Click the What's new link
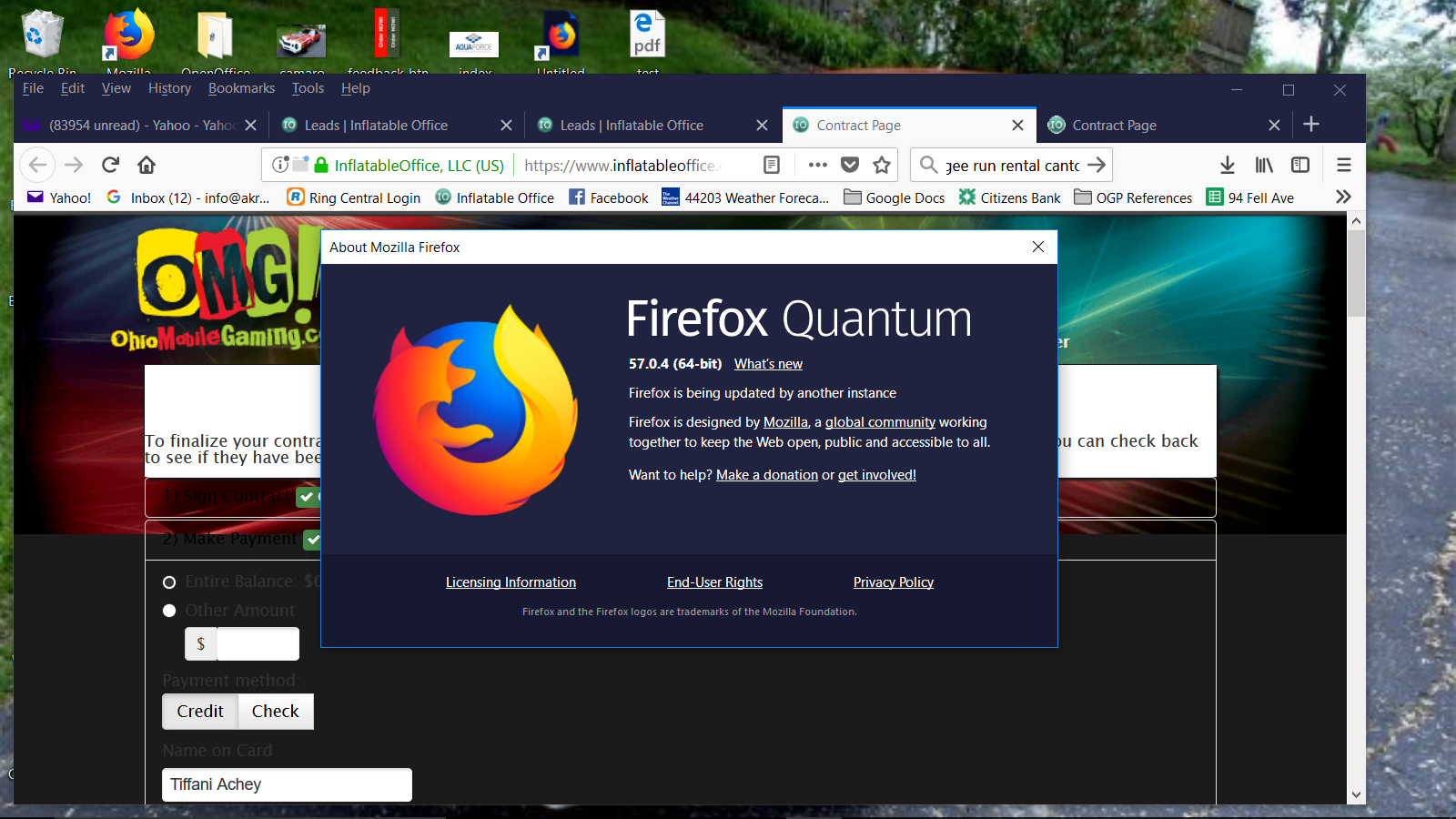 (x=768, y=364)
